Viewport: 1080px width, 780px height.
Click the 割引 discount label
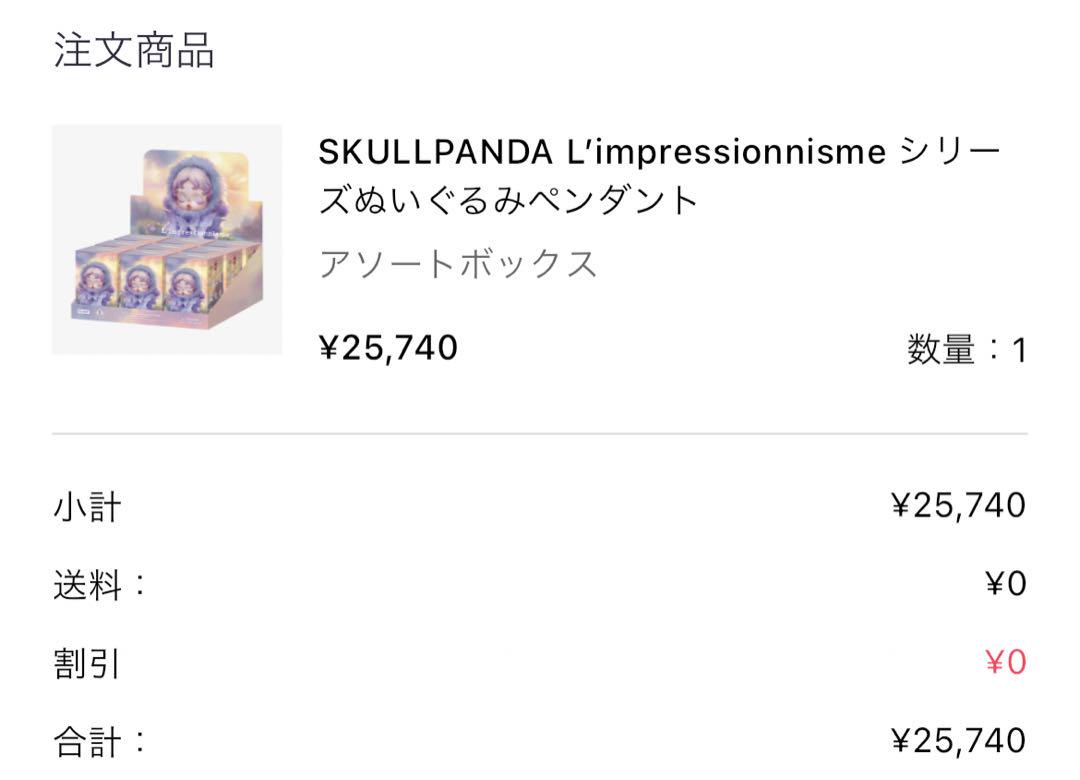[87, 664]
